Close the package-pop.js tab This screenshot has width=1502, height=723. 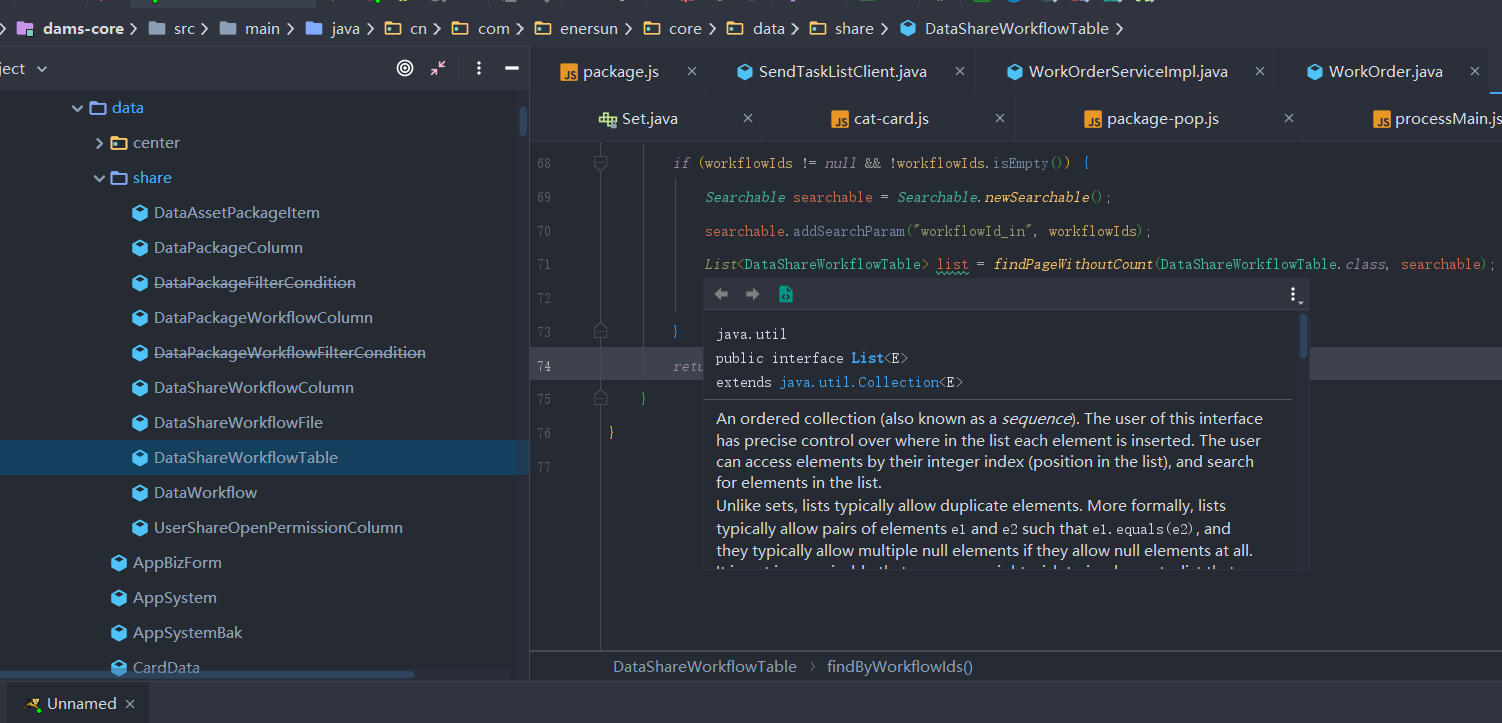tap(1289, 118)
